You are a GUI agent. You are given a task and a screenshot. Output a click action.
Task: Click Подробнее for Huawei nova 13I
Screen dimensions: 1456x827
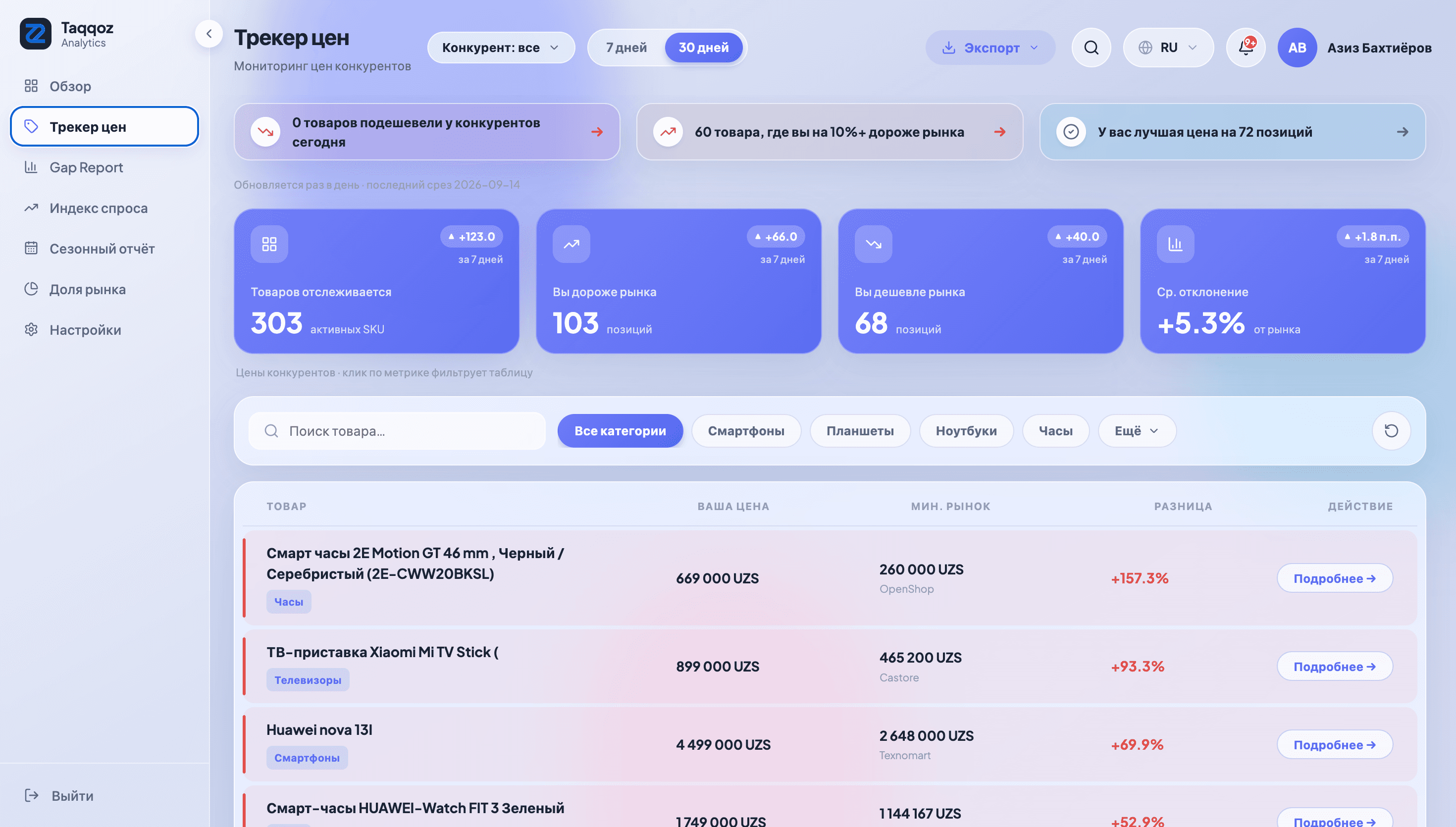point(1335,745)
